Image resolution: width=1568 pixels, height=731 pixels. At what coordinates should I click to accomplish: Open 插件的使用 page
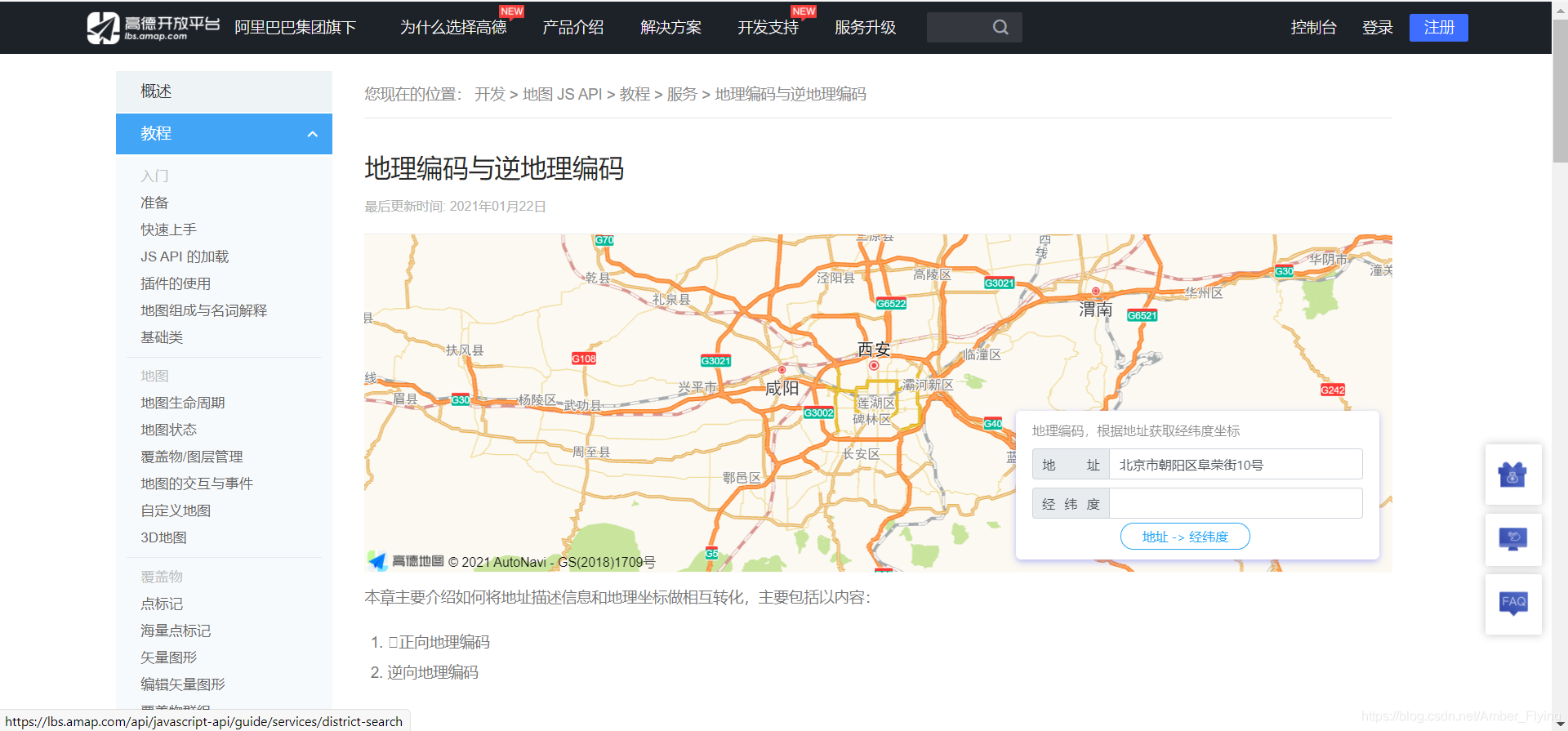[176, 283]
